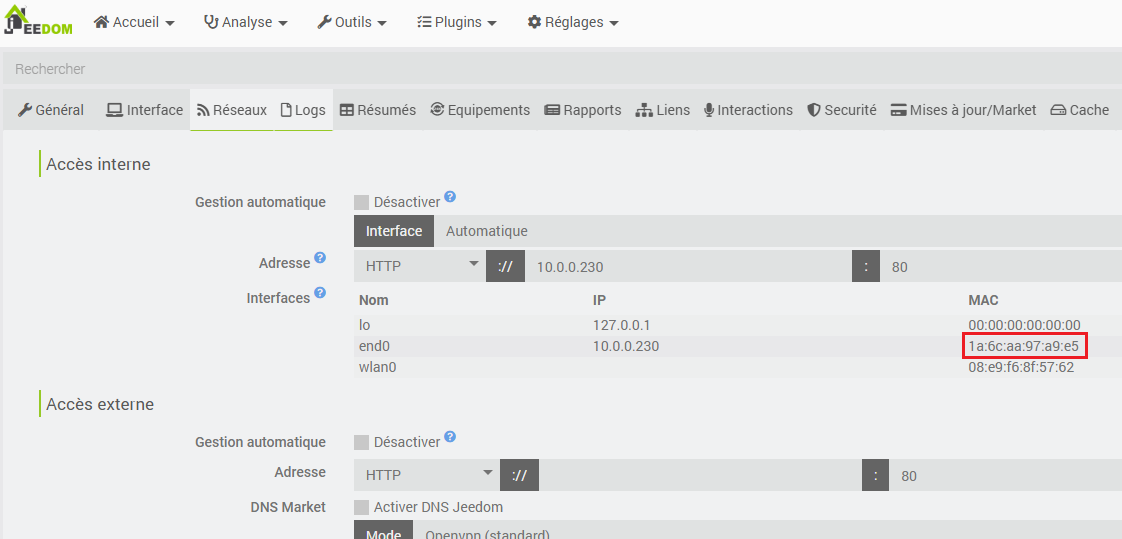Image resolution: width=1122 pixels, height=539 pixels.
Task: Switch to the Général tab
Action: pyautogui.click(x=51, y=110)
